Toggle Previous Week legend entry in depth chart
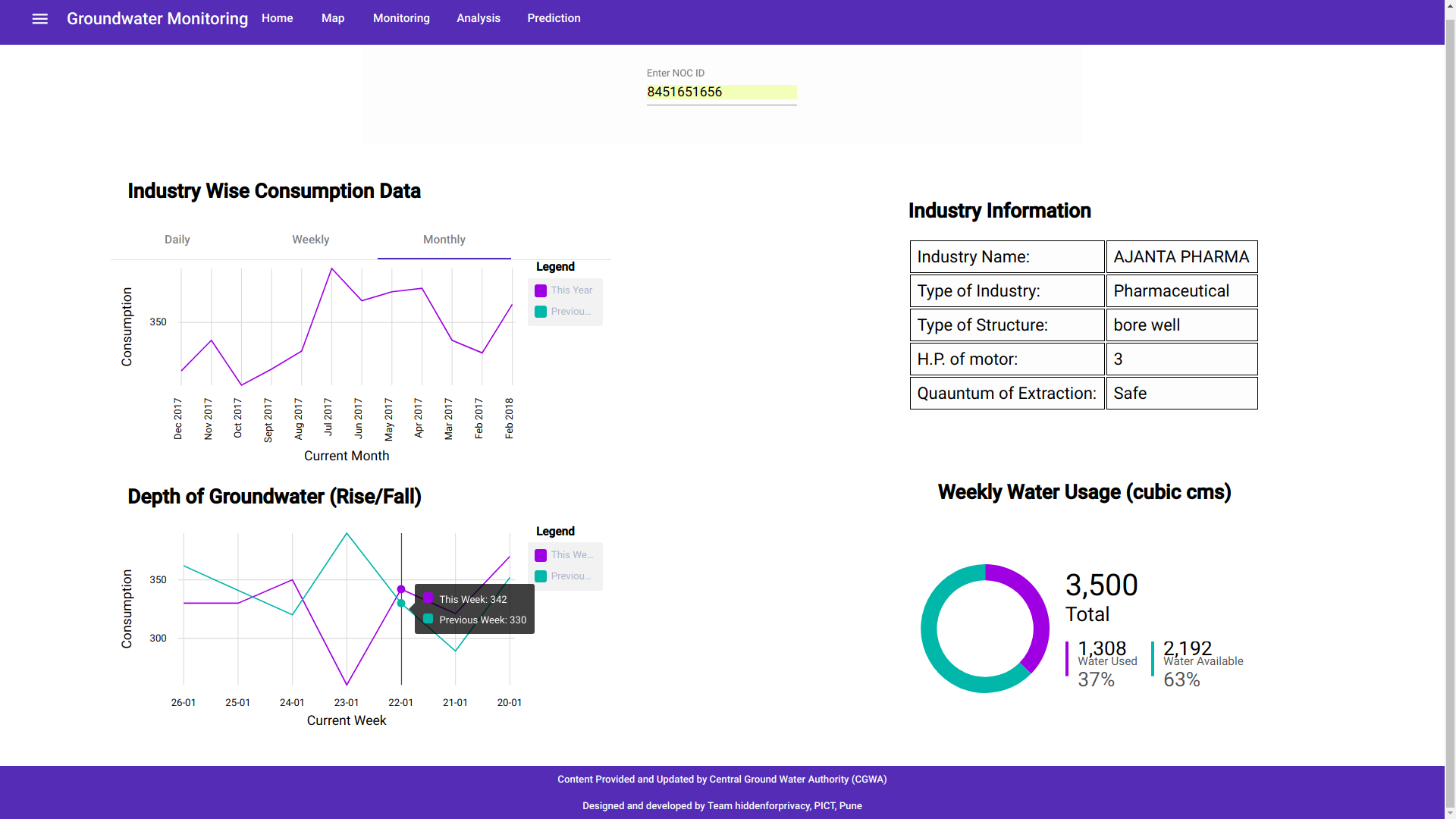1456x819 pixels. (563, 576)
